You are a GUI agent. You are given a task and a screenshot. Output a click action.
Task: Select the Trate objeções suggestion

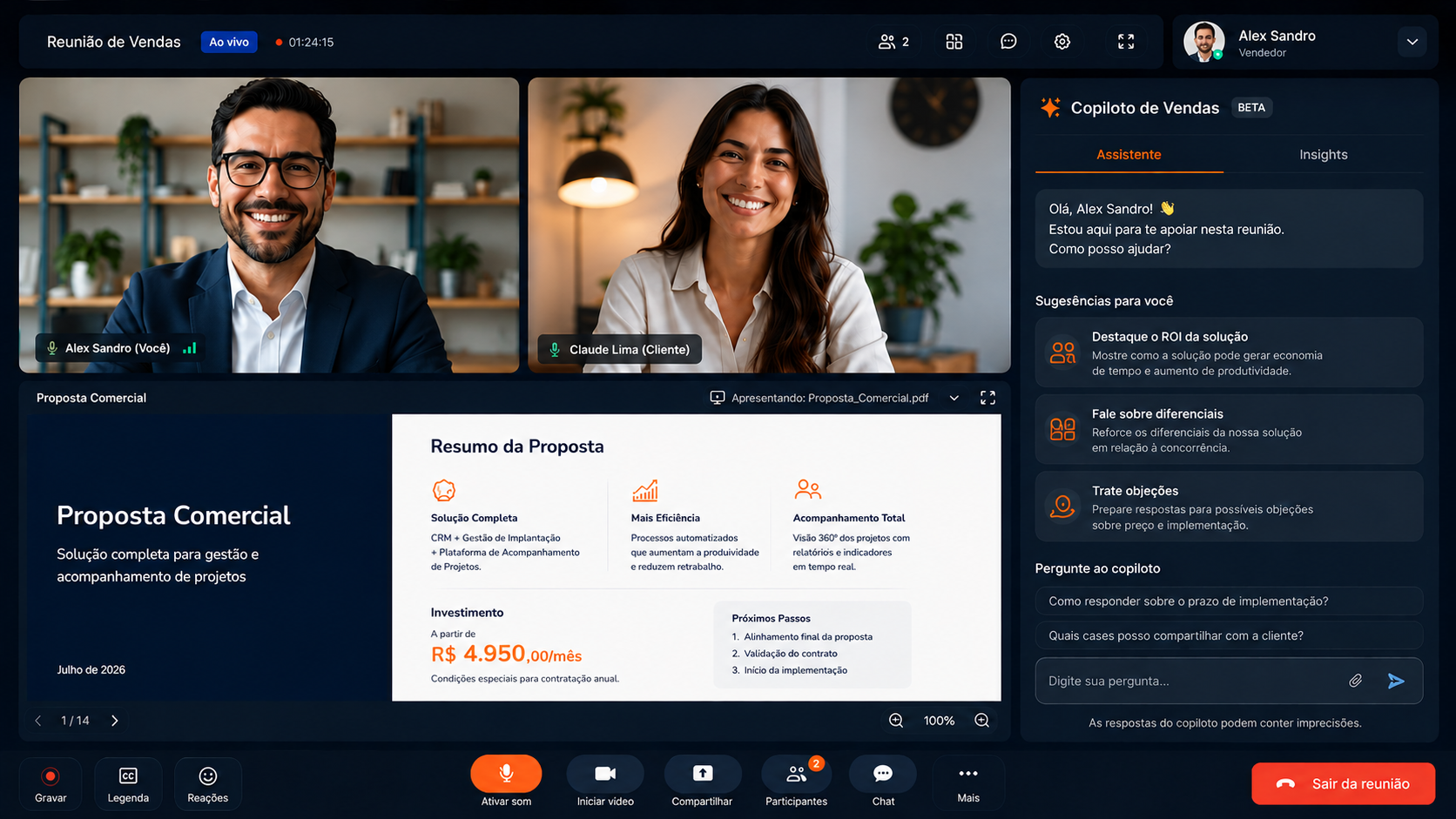[1229, 507]
